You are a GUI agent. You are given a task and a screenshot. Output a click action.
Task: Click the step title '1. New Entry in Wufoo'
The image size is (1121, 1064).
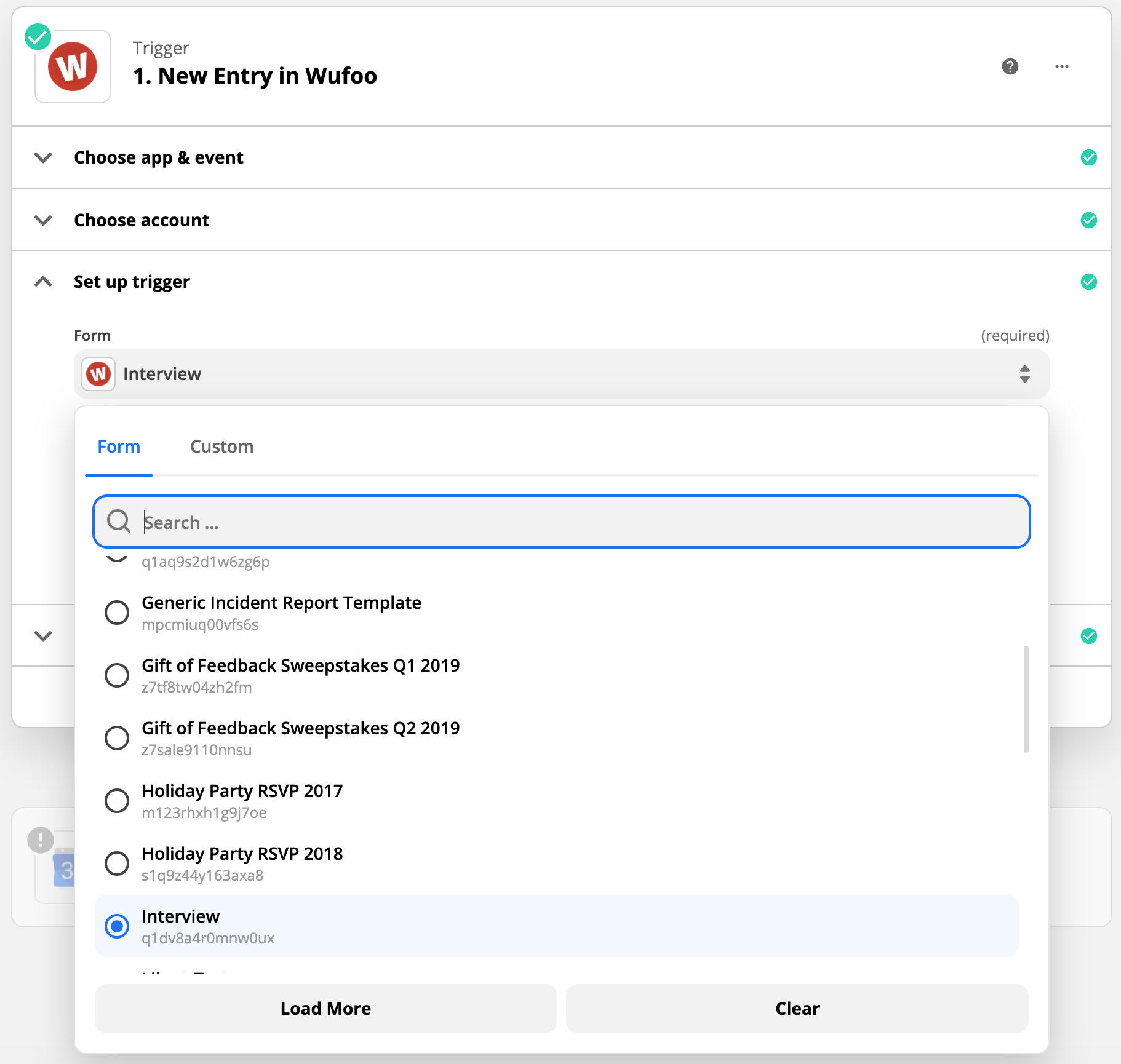[x=255, y=76]
